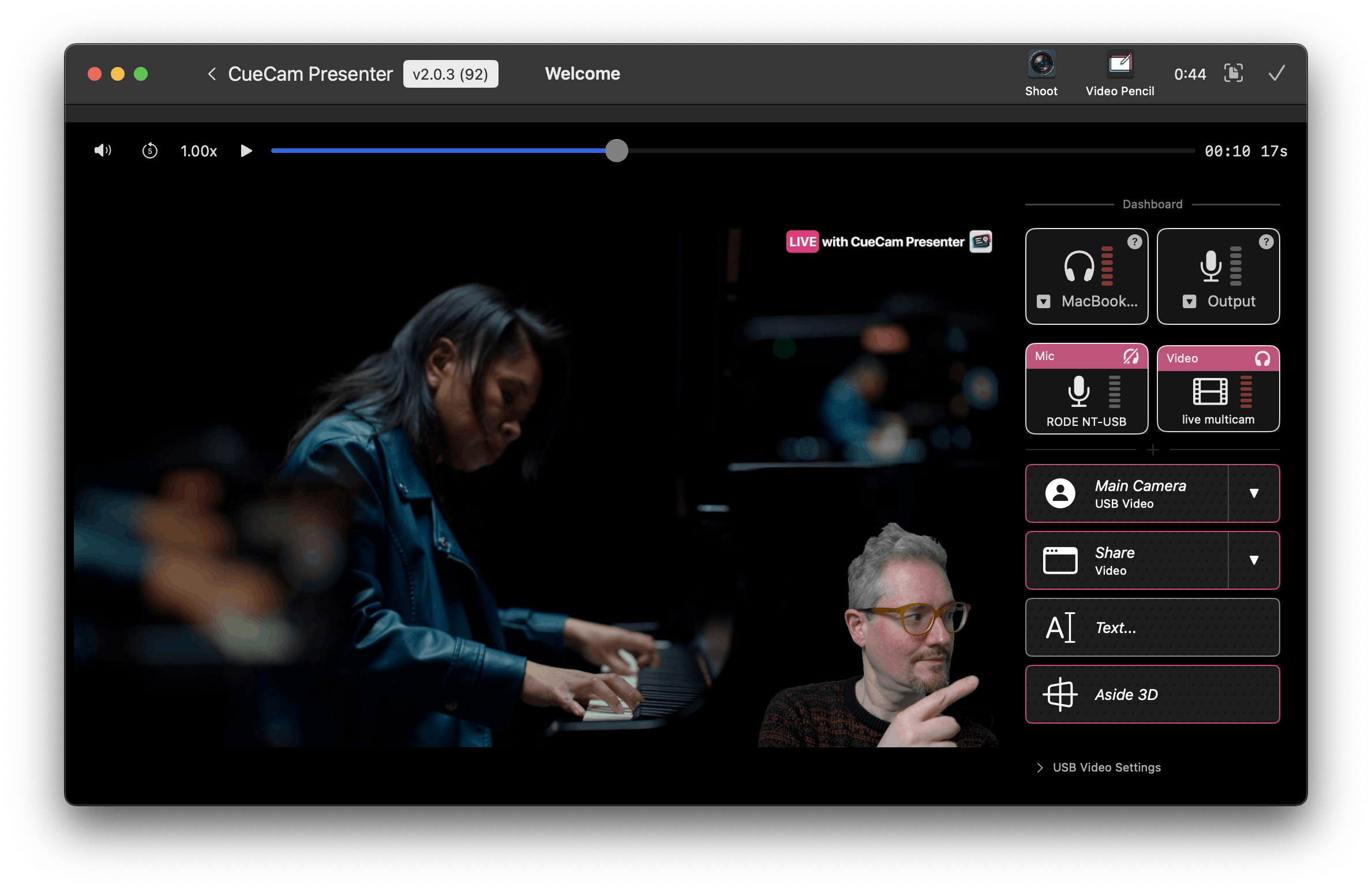Click the help icon on Output tile
1372x891 pixels.
click(x=1266, y=242)
